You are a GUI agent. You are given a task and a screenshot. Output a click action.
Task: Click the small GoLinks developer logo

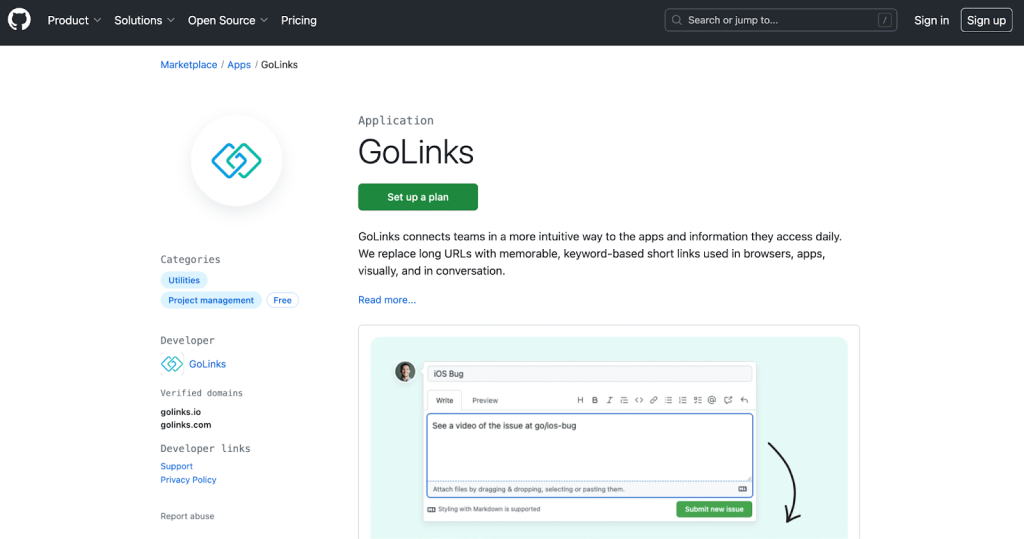point(172,364)
